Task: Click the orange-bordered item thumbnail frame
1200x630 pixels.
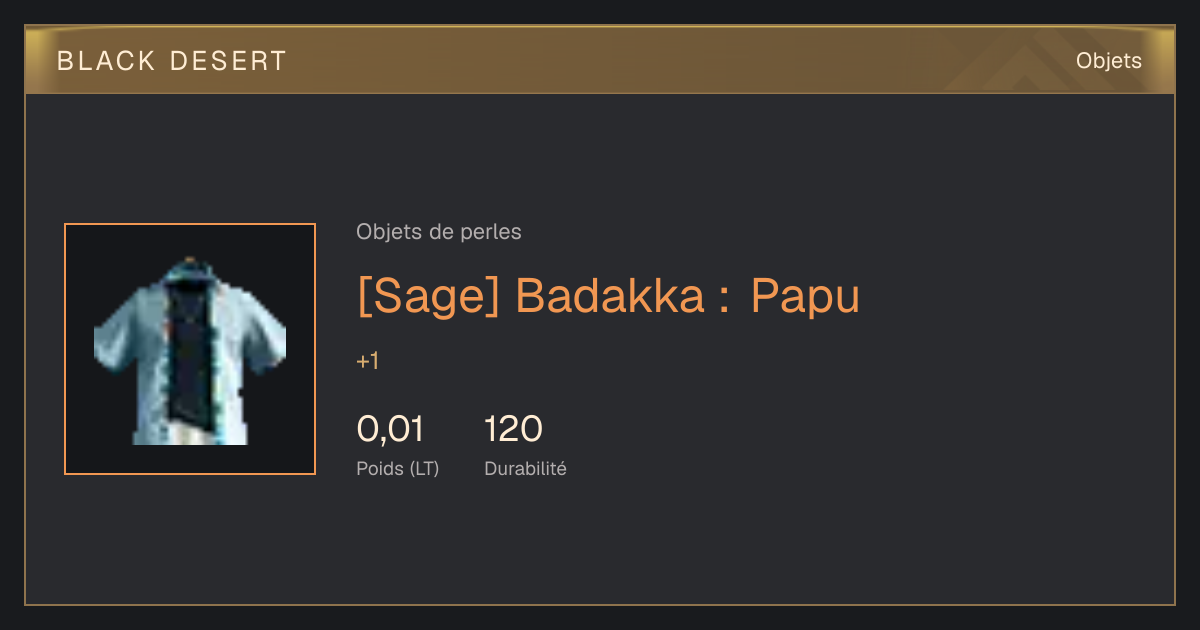Action: 190,349
